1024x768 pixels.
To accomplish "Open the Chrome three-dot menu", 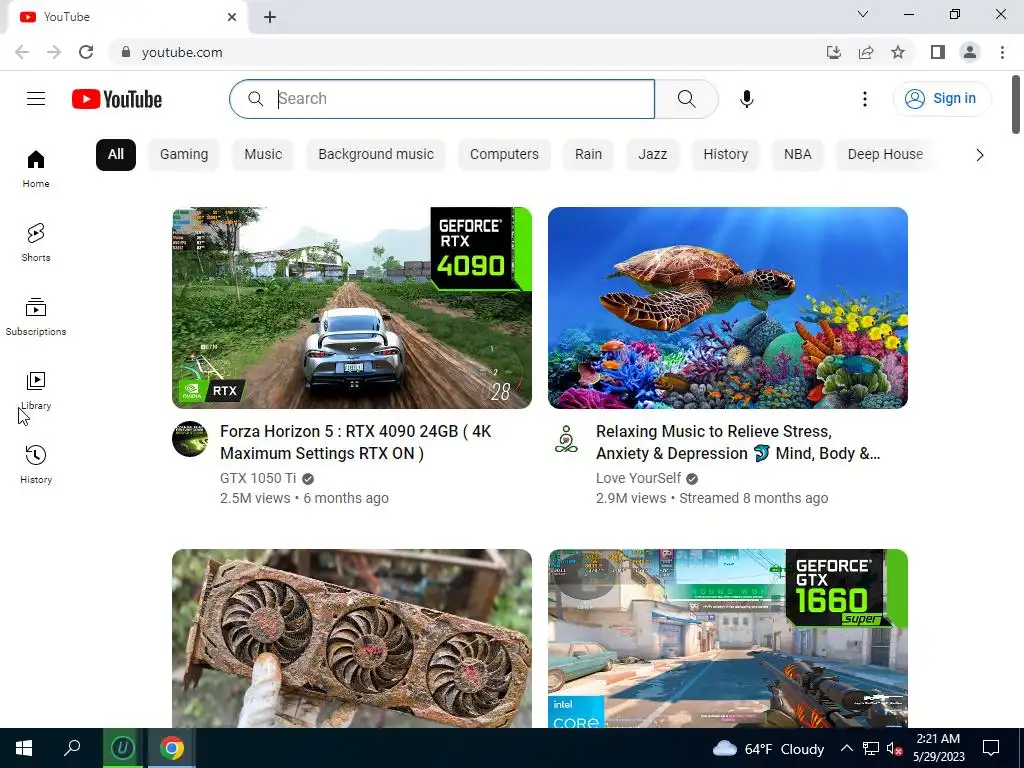I will click(x=1002, y=52).
